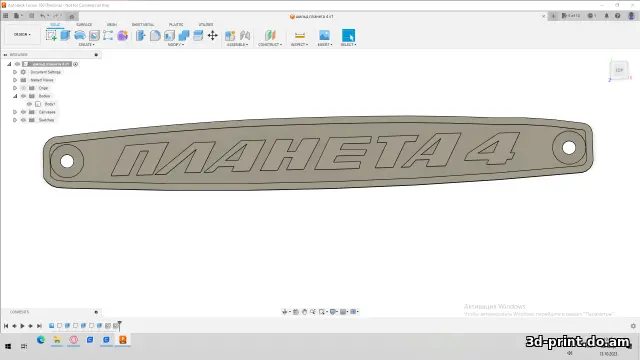Open the Data Panel grid icon
Viewport: 640px width, 360px height.
(6, 16)
